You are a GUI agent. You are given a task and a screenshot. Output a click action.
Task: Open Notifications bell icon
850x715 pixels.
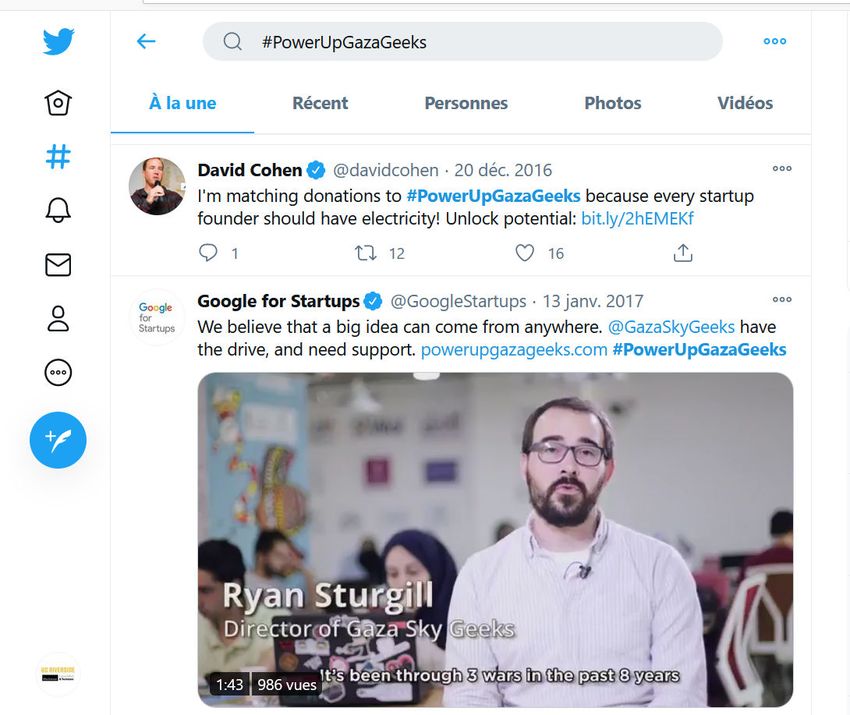58,210
